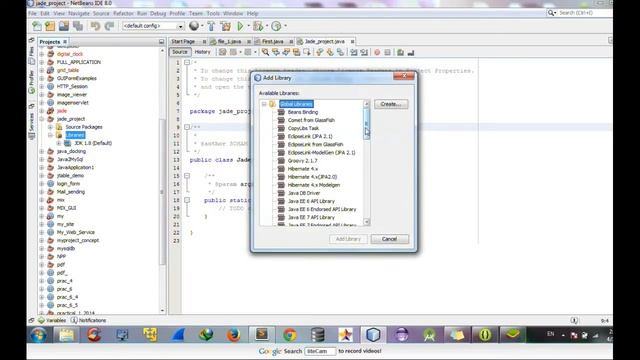This screenshot has height=360, width=640.
Task: Toggle code fold at line 1 comment
Action: click(187, 62)
